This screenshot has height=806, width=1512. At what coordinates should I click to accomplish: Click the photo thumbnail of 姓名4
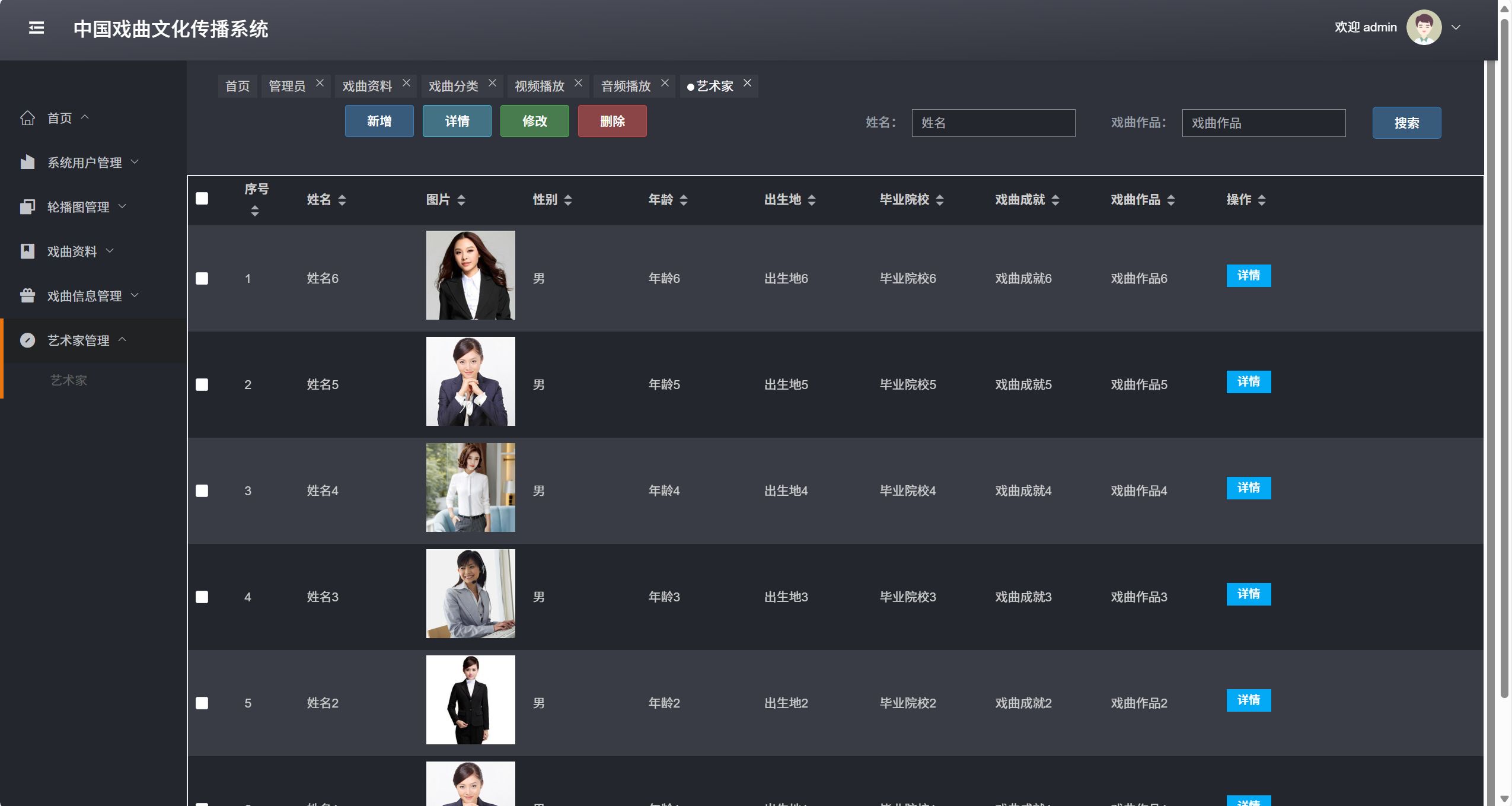pyautogui.click(x=471, y=488)
